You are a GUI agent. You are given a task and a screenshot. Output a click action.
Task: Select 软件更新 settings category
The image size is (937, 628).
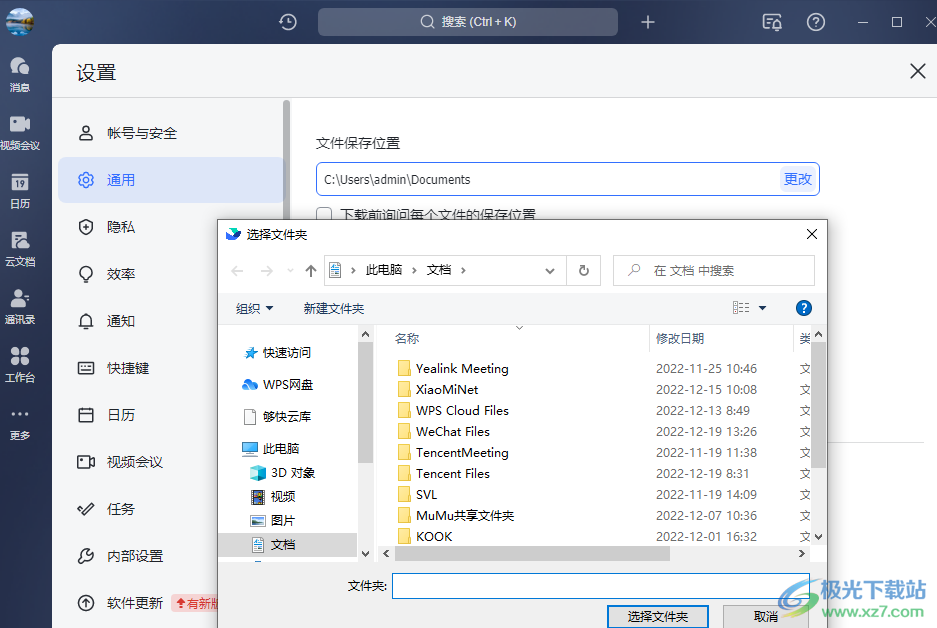point(137,603)
